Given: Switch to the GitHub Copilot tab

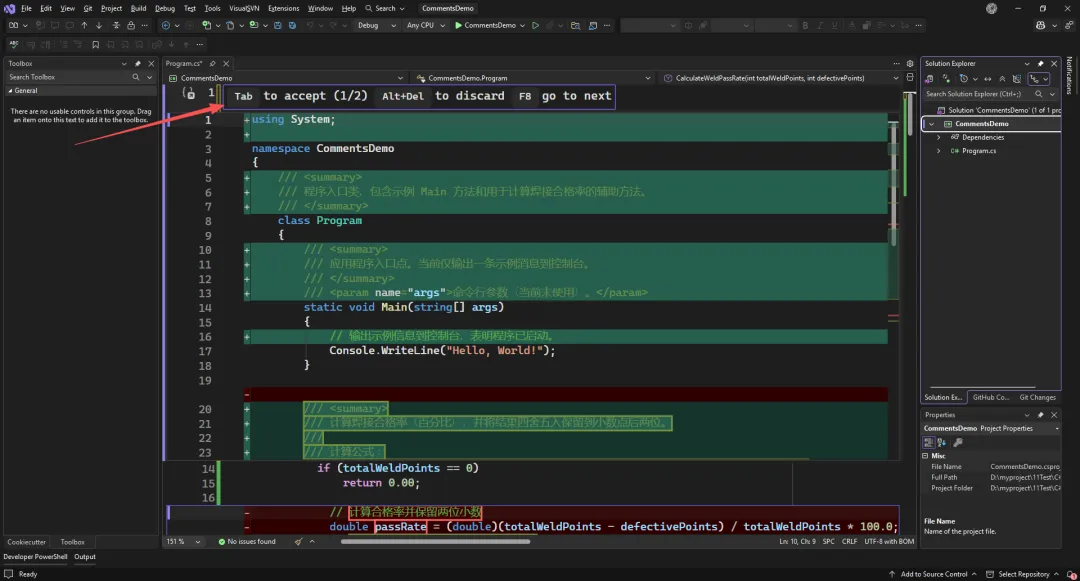Looking at the screenshot, I should 990,397.
